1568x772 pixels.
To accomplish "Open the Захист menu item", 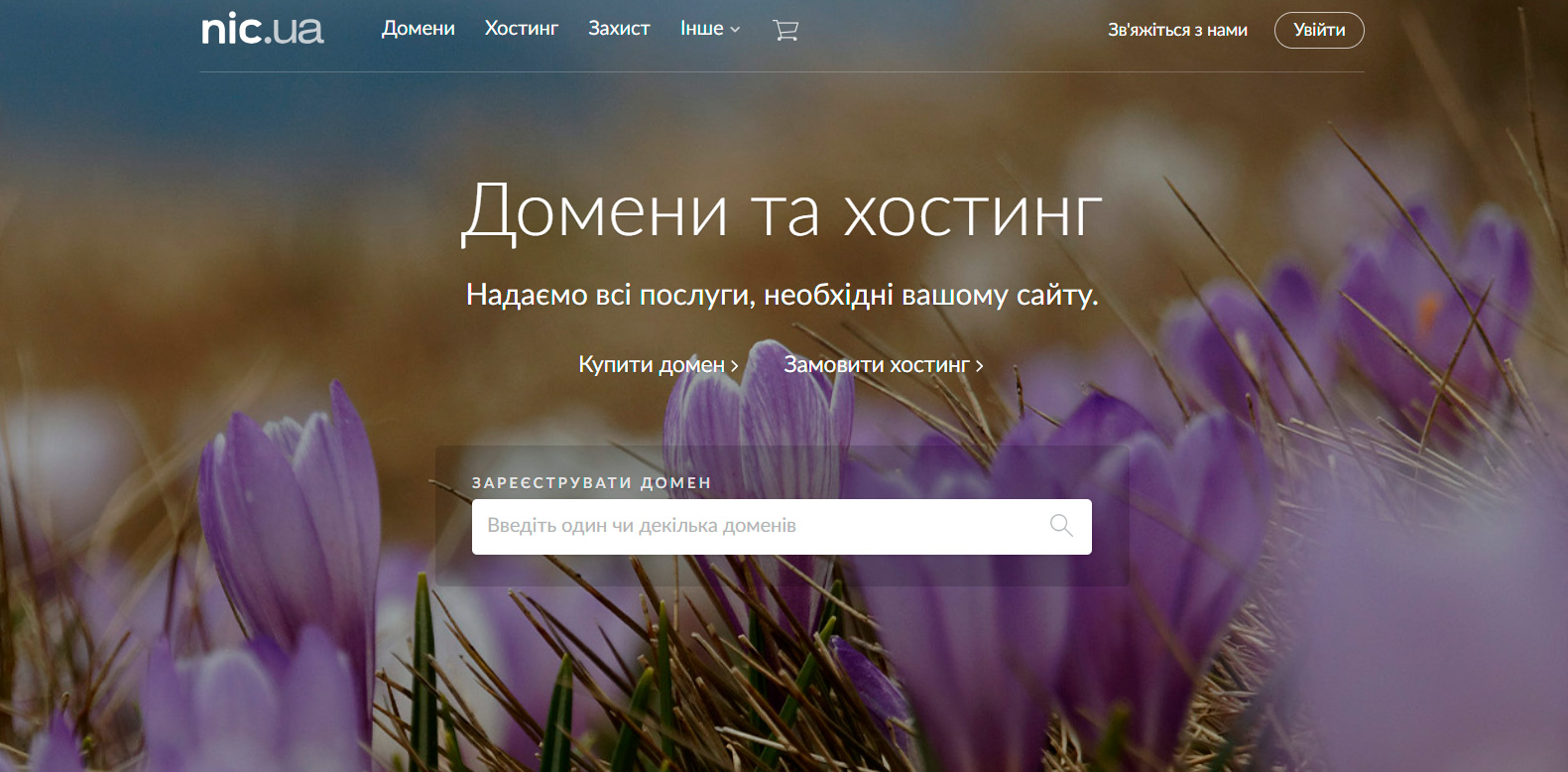I will pyautogui.click(x=619, y=29).
